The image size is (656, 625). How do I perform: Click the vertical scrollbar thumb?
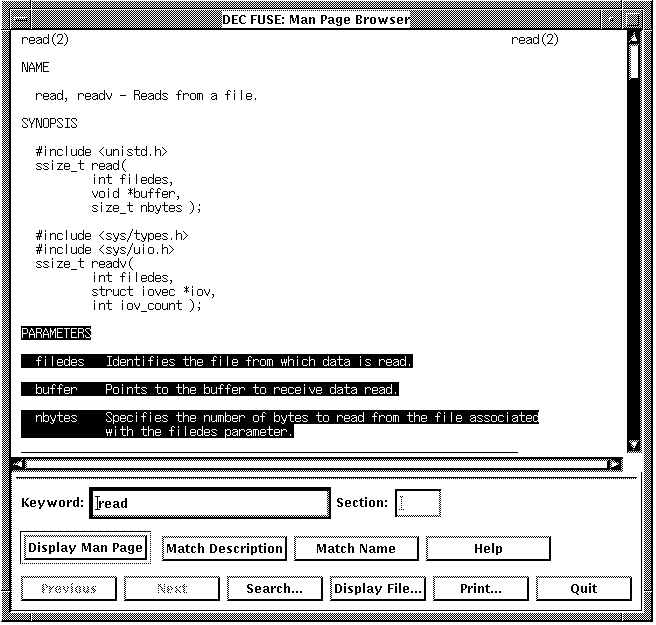tap(633, 61)
